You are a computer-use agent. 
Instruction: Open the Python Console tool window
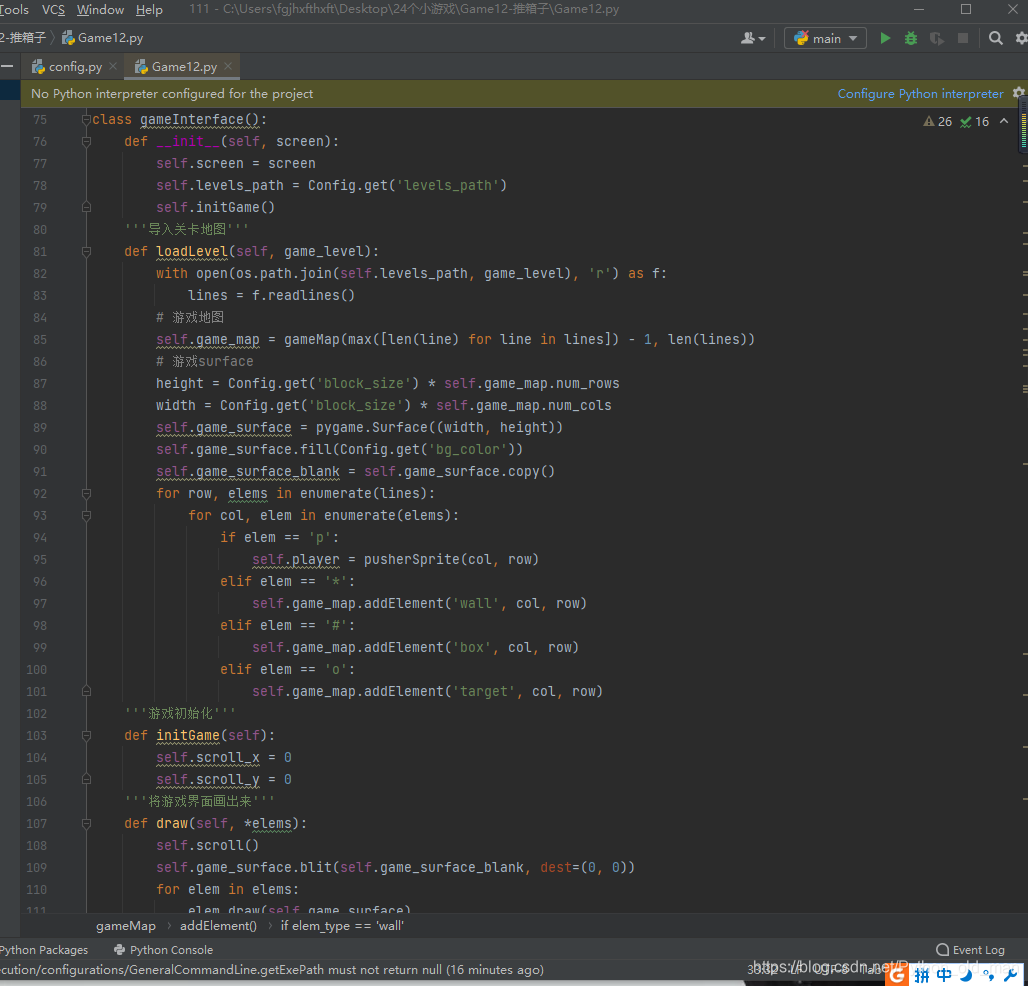(x=163, y=950)
